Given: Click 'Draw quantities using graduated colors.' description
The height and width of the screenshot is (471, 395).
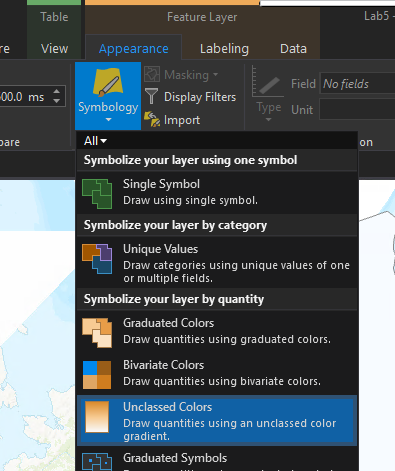Looking at the screenshot, I should (227, 339).
